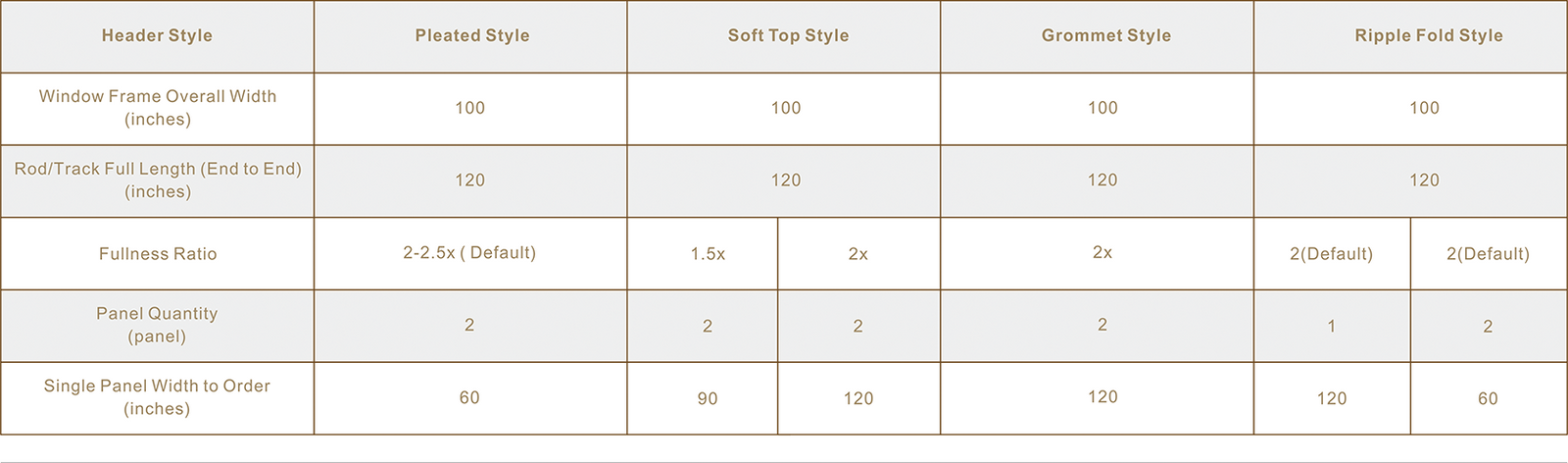Click Ripple Fold Style's 120 rod length cell

pos(1424,180)
